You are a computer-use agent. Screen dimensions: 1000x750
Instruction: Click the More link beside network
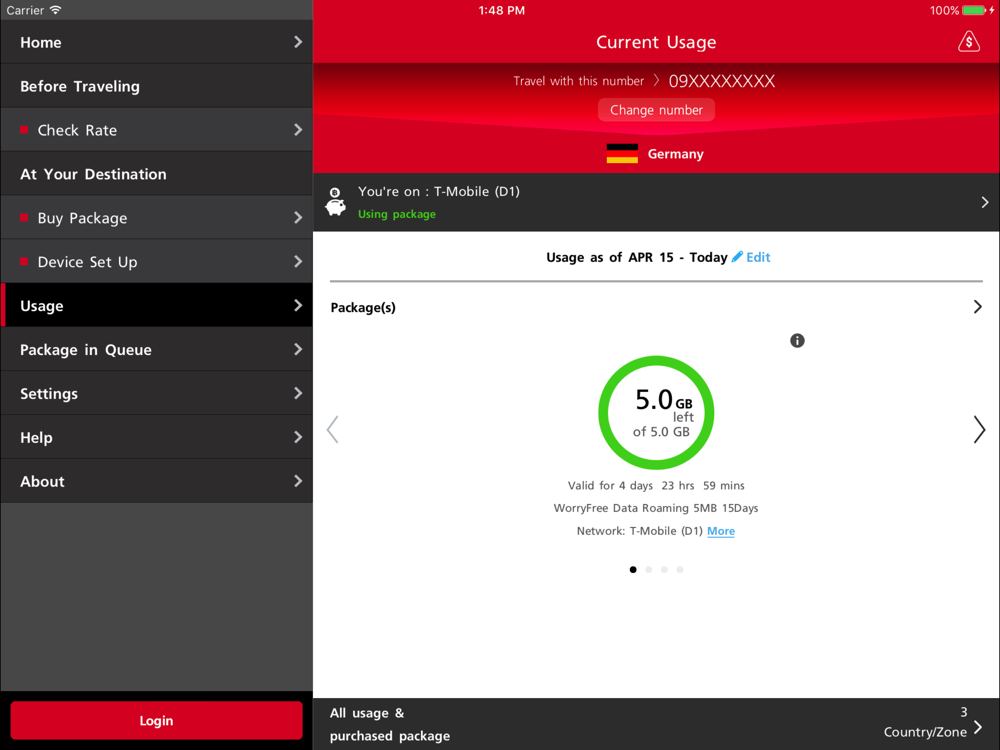coord(721,531)
